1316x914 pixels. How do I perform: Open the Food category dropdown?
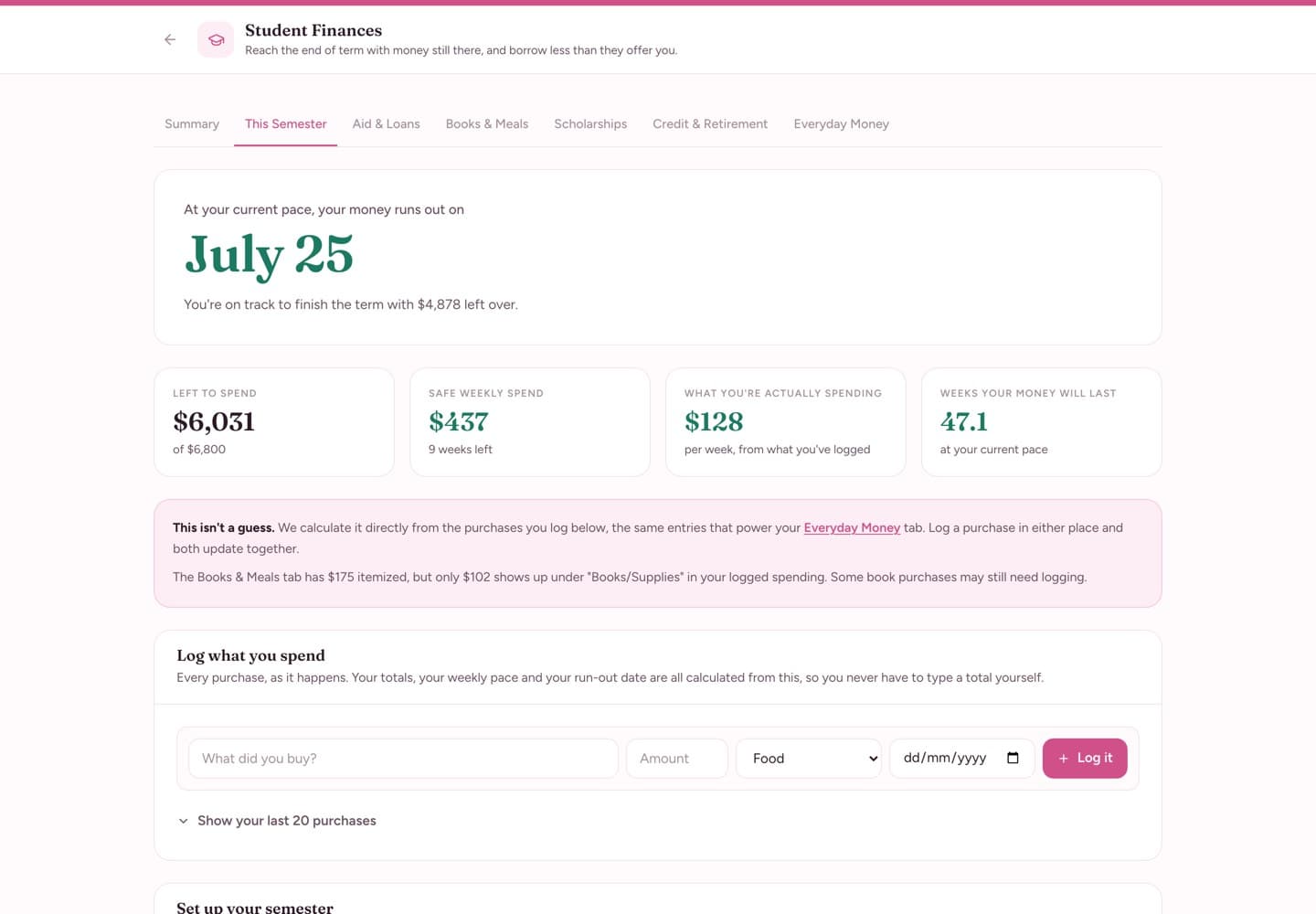pyautogui.click(x=809, y=759)
